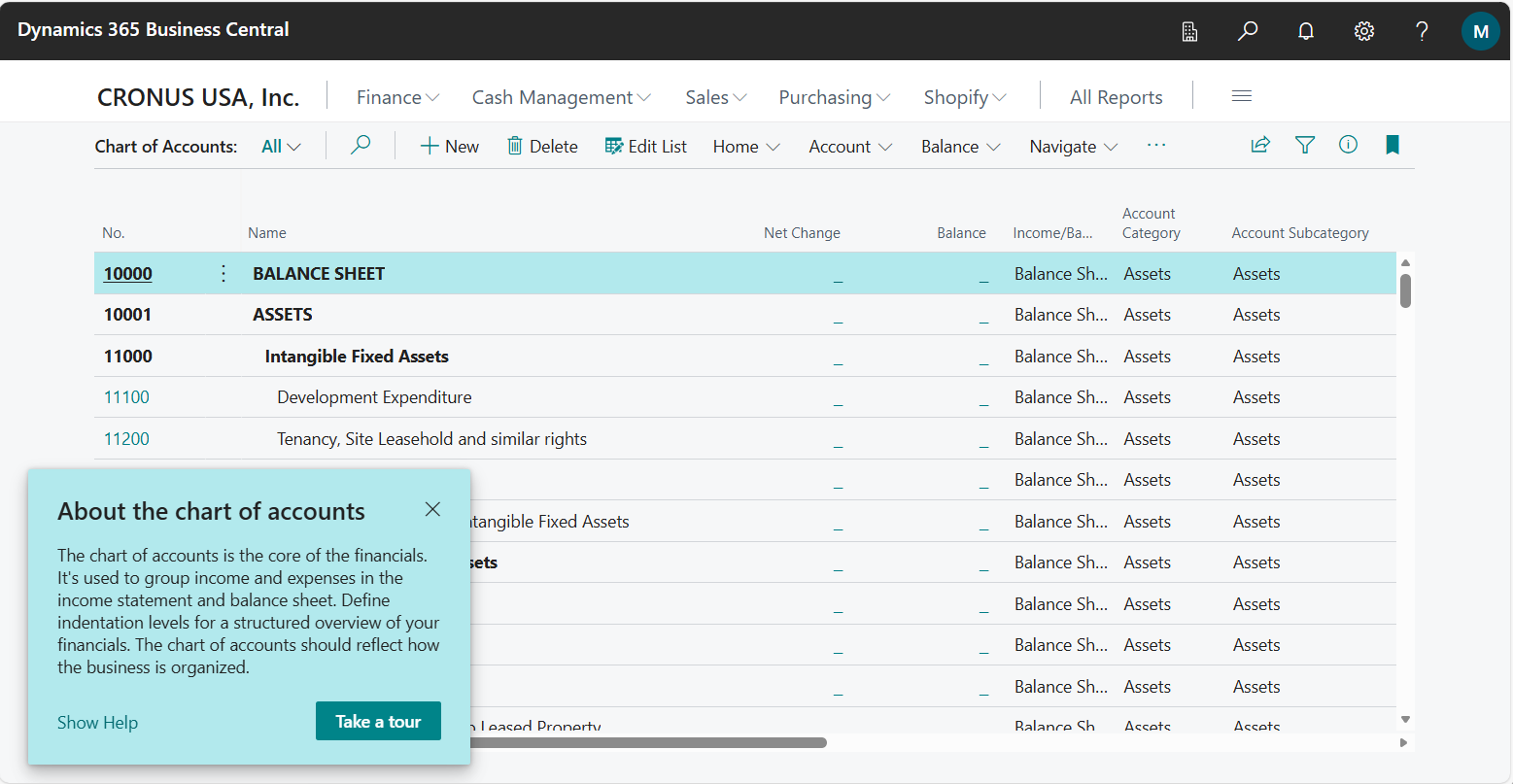Open Dynamics 365 settings gear
1513x784 pixels.
pos(1363,30)
